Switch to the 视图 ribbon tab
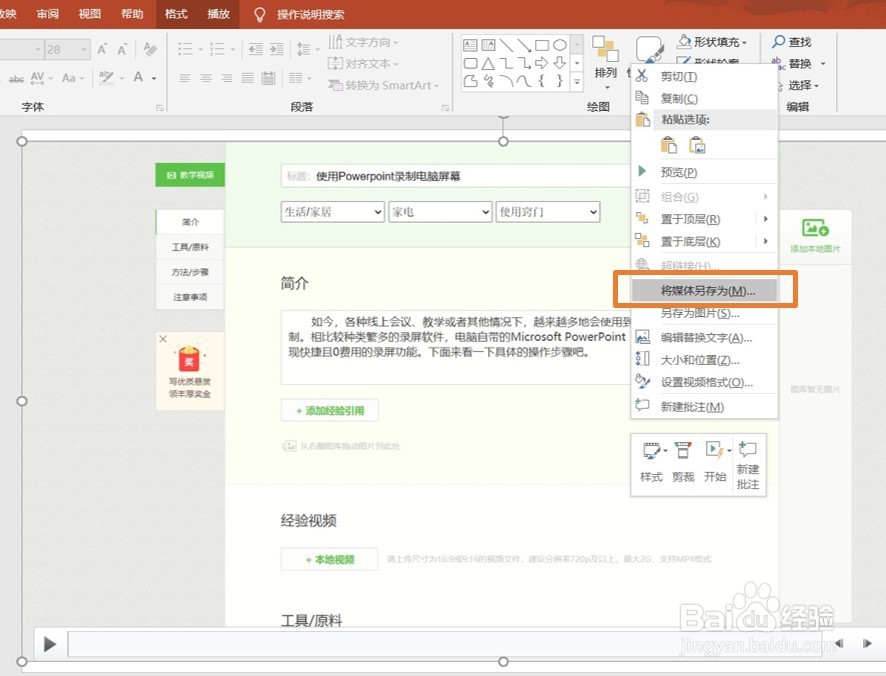The image size is (886, 676). pyautogui.click(x=89, y=14)
